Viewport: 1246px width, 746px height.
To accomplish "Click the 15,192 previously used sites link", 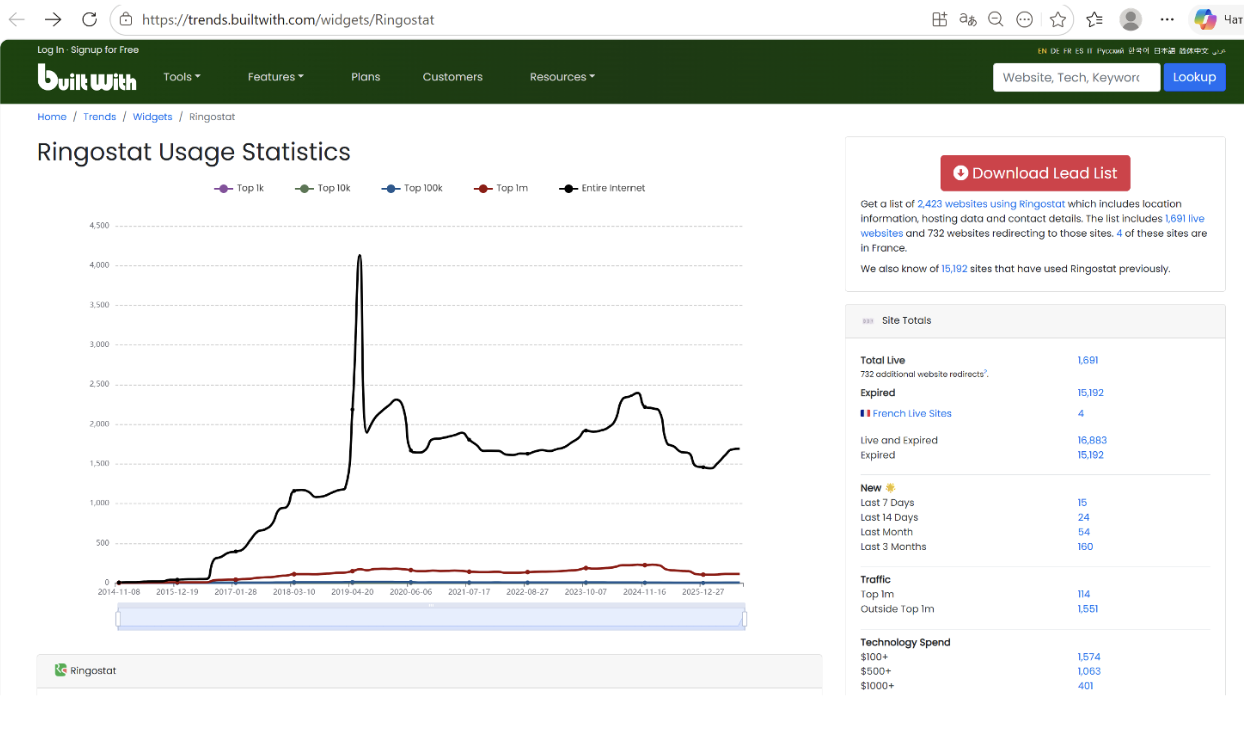I will click(954, 269).
